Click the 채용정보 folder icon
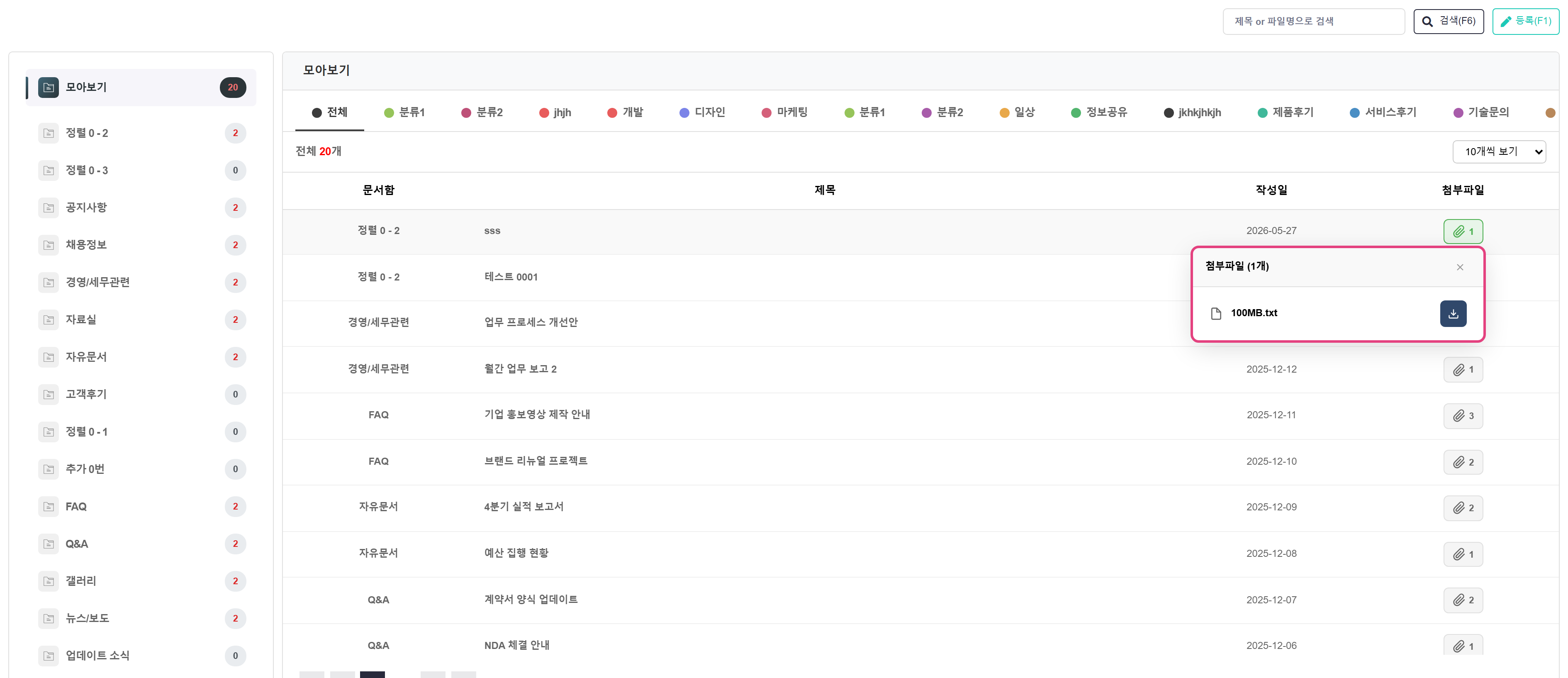Screen dimensions: 1568x678 coord(49,245)
